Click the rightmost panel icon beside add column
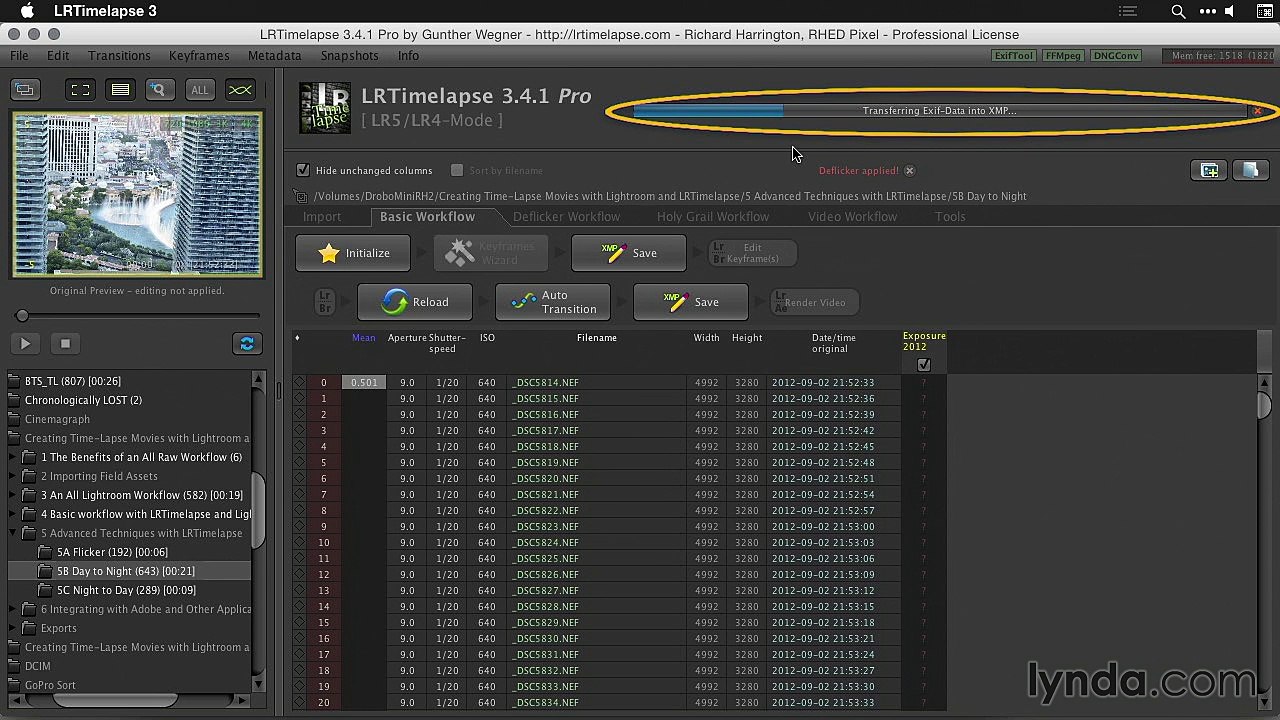1280x720 pixels. 1250,170
